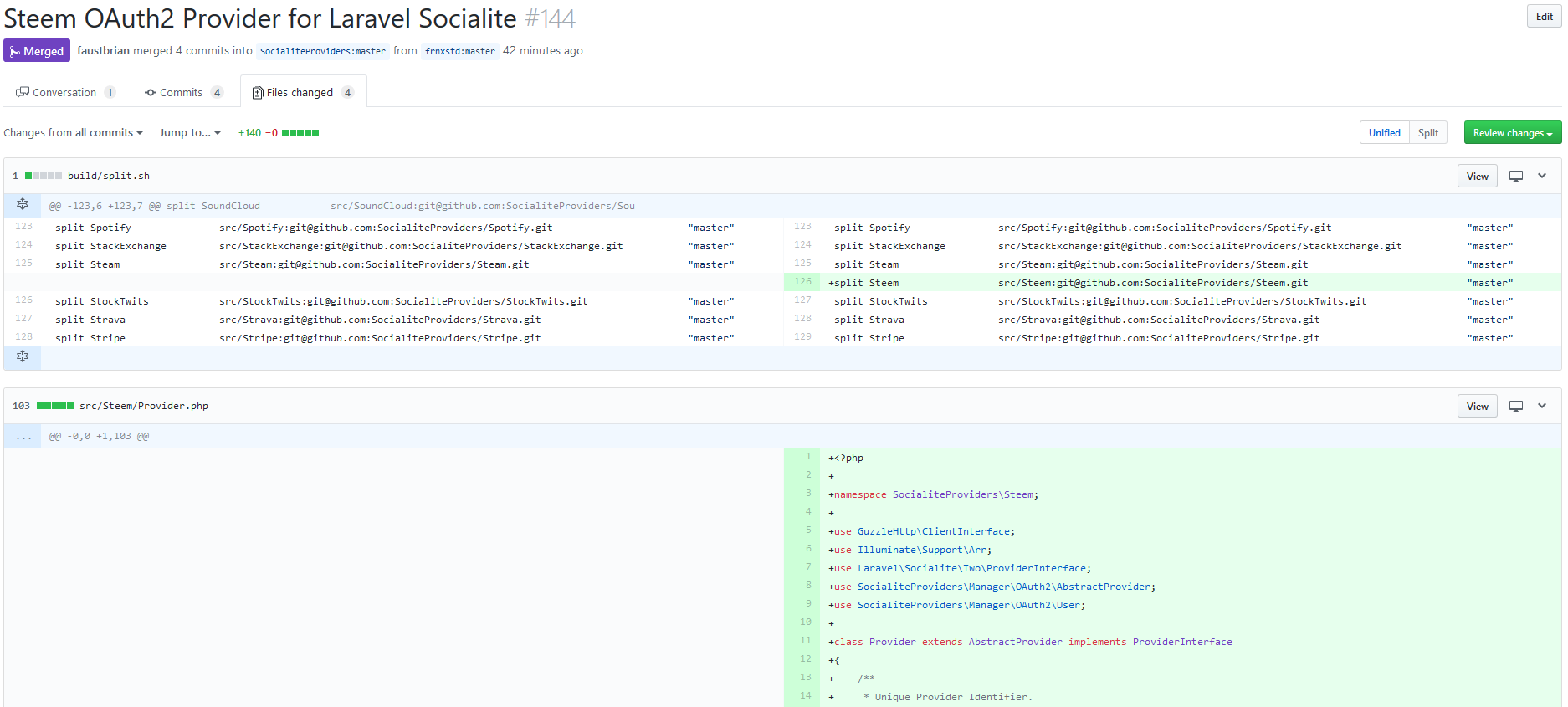Expand Provider.php hunk with ellipsis icon
1568x707 pixels.
click(x=23, y=436)
